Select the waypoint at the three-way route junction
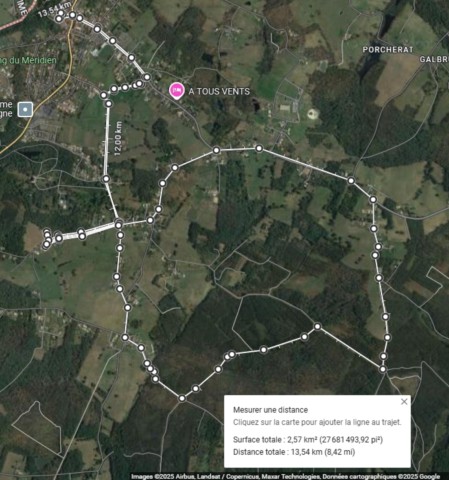This screenshot has width=449, height=480. 118,225
